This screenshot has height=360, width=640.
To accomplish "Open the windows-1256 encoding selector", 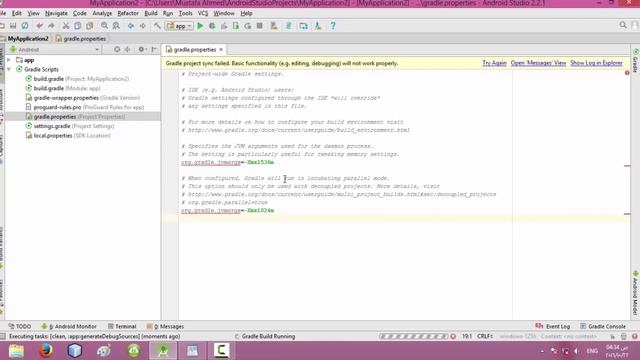I will pos(518,336).
